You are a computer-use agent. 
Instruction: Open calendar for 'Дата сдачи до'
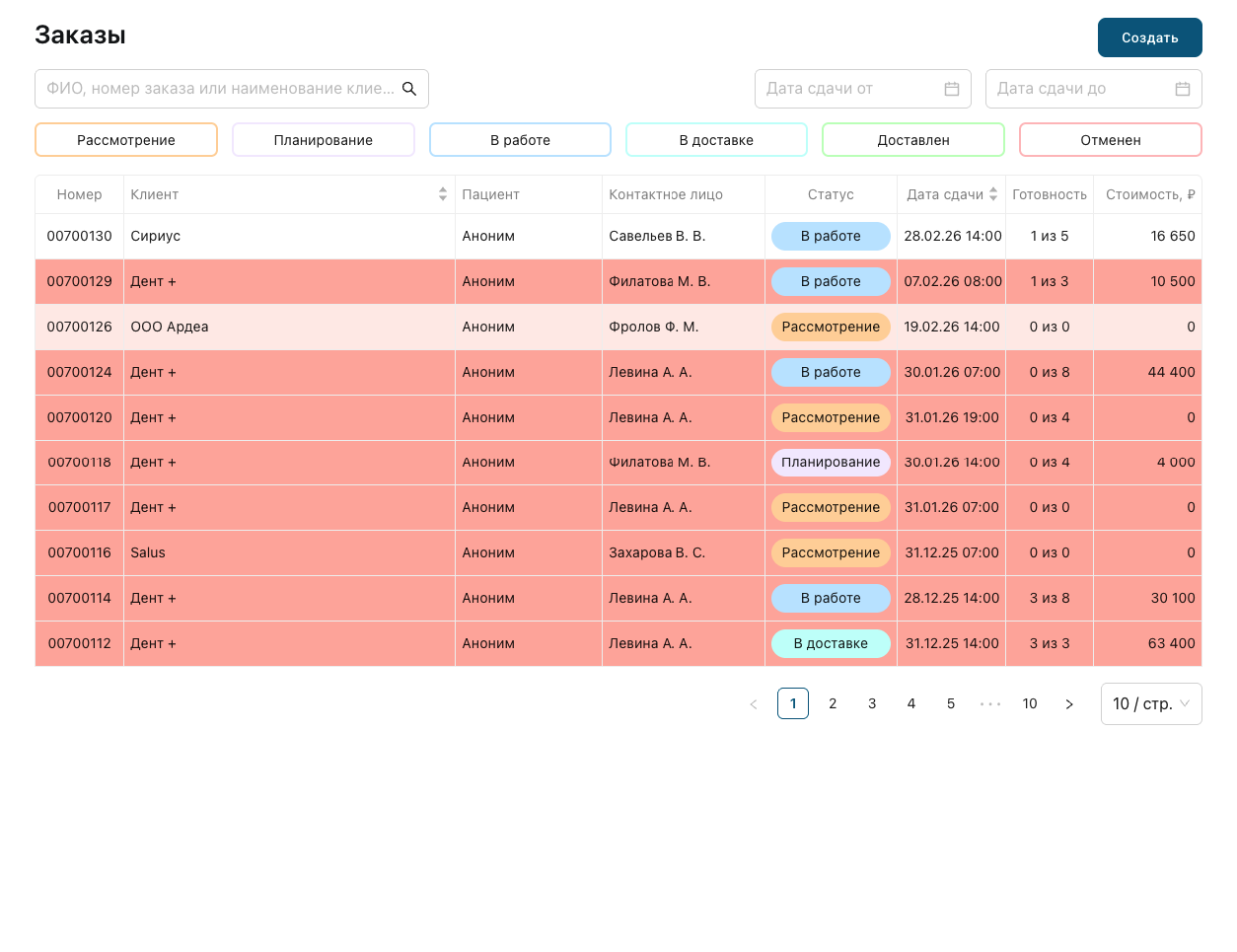pos(1182,89)
